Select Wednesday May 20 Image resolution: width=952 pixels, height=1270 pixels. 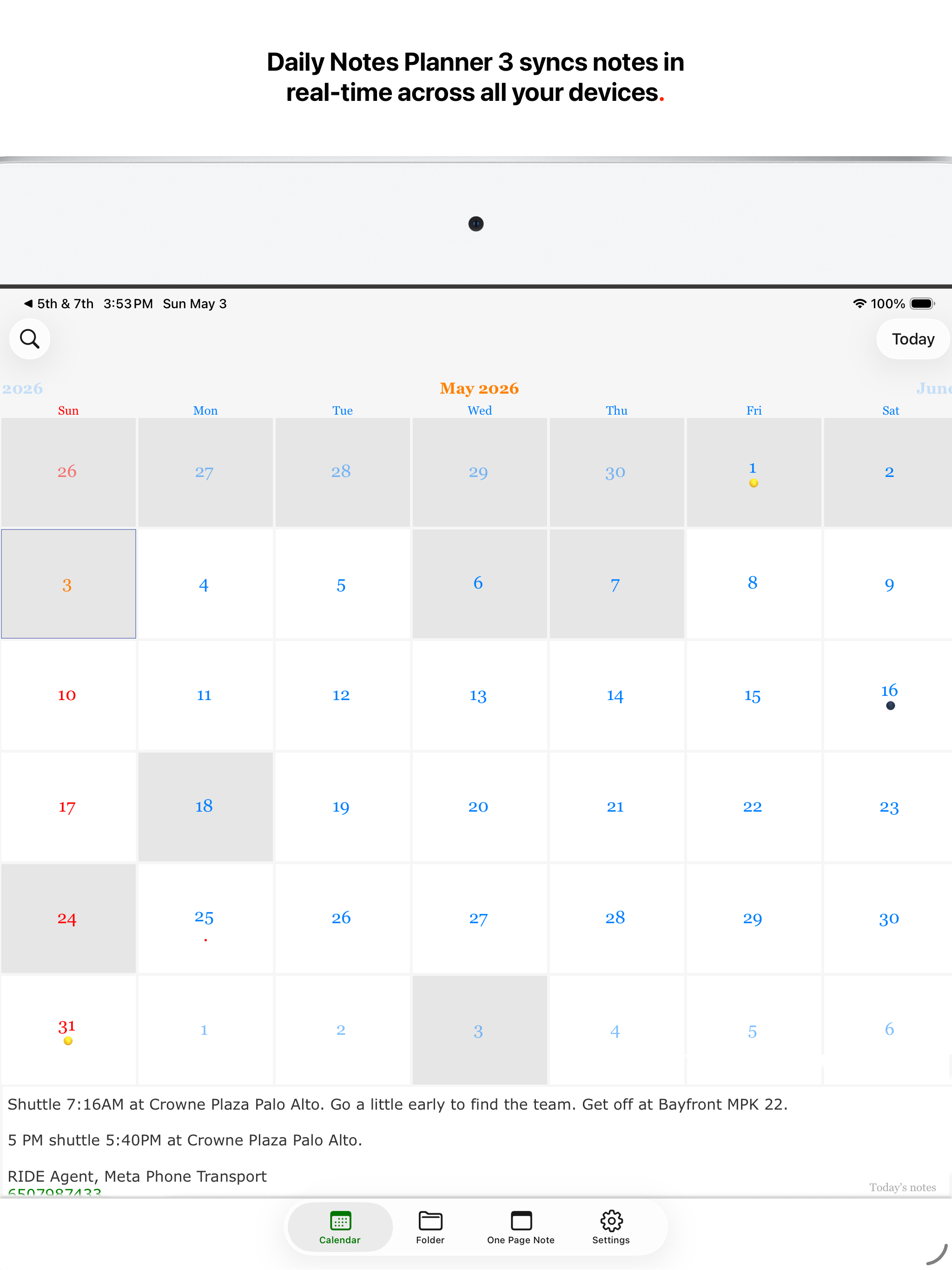479,806
